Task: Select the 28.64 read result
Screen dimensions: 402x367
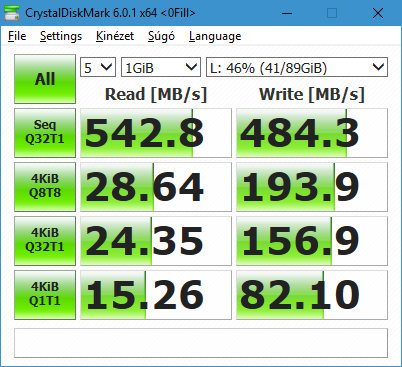Action: click(x=156, y=187)
